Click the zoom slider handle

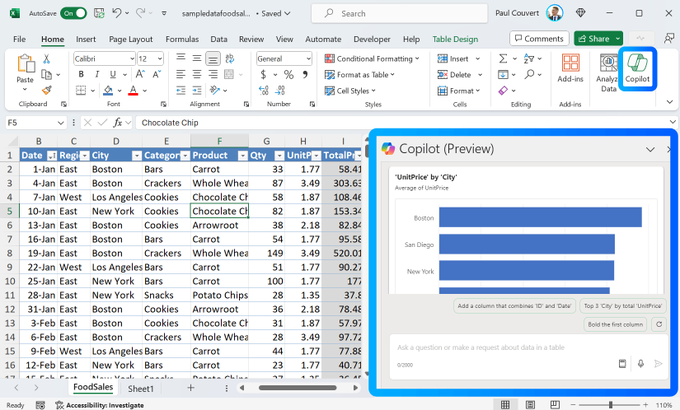610,405
